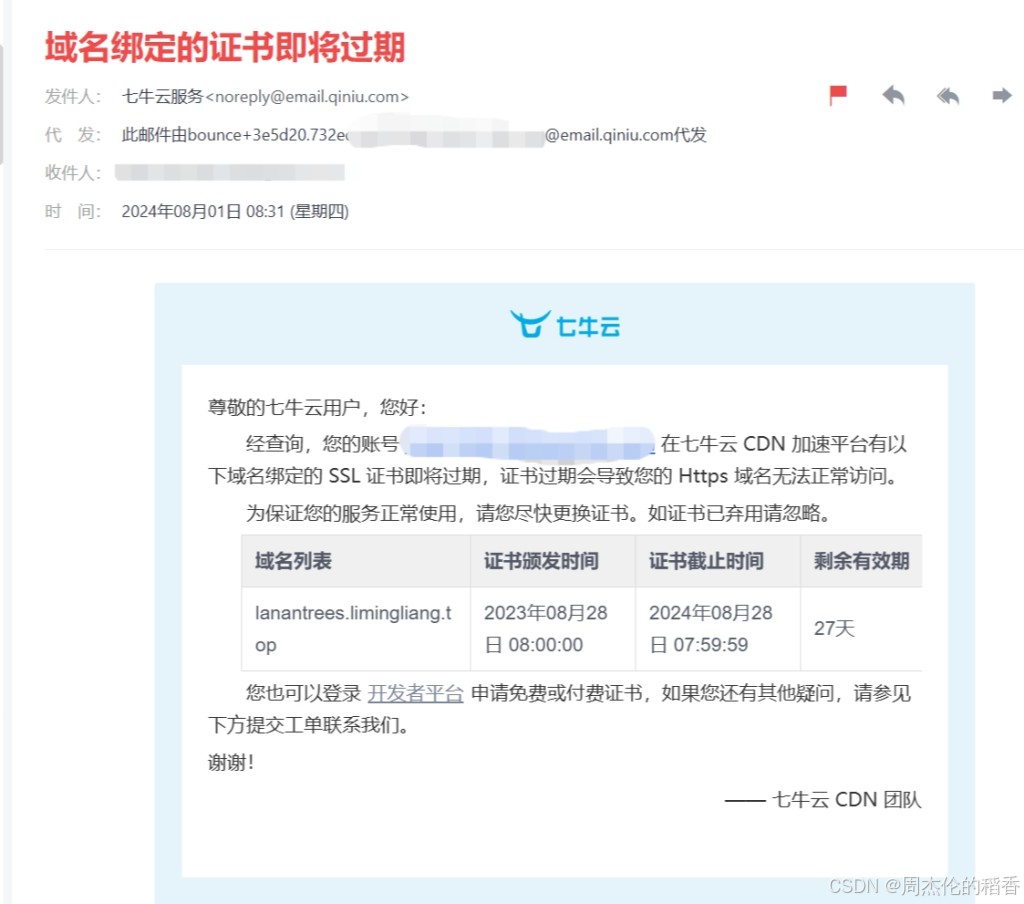Viewport: 1024px width, 904px height.
Task: Click the 收件人 label
Action: click(x=72, y=172)
